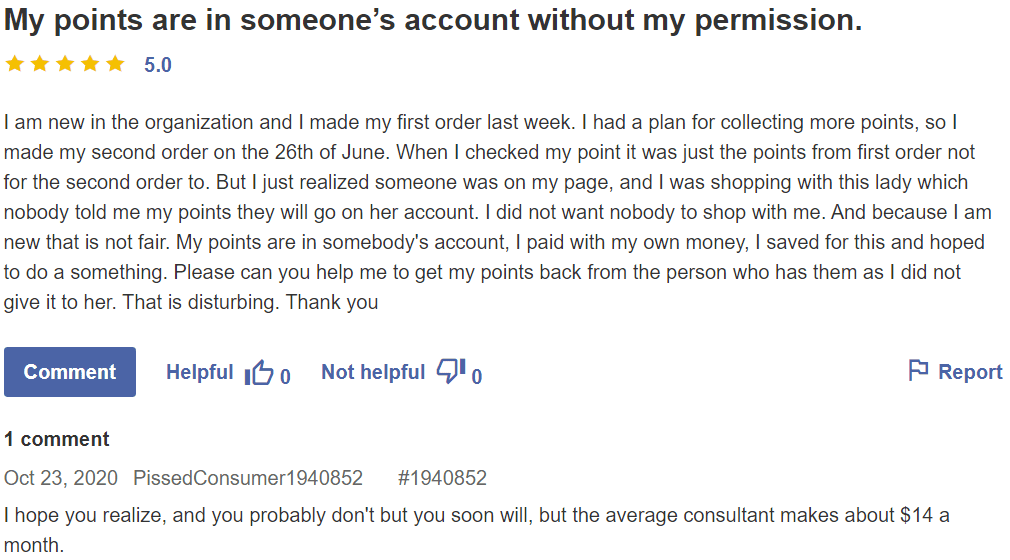Click the helpful vote count of zero
The image size is (1010, 560).
[285, 376]
